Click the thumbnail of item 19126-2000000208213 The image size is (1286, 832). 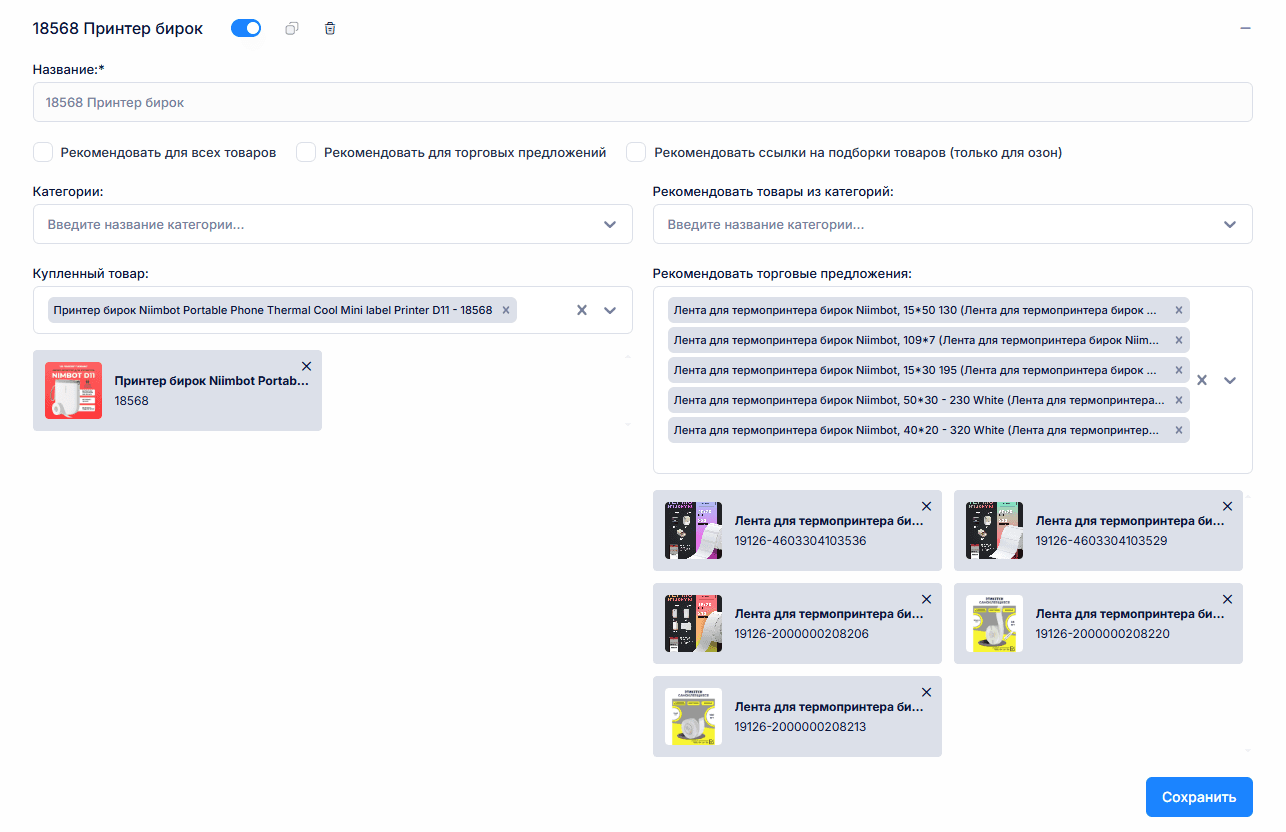[693, 716]
